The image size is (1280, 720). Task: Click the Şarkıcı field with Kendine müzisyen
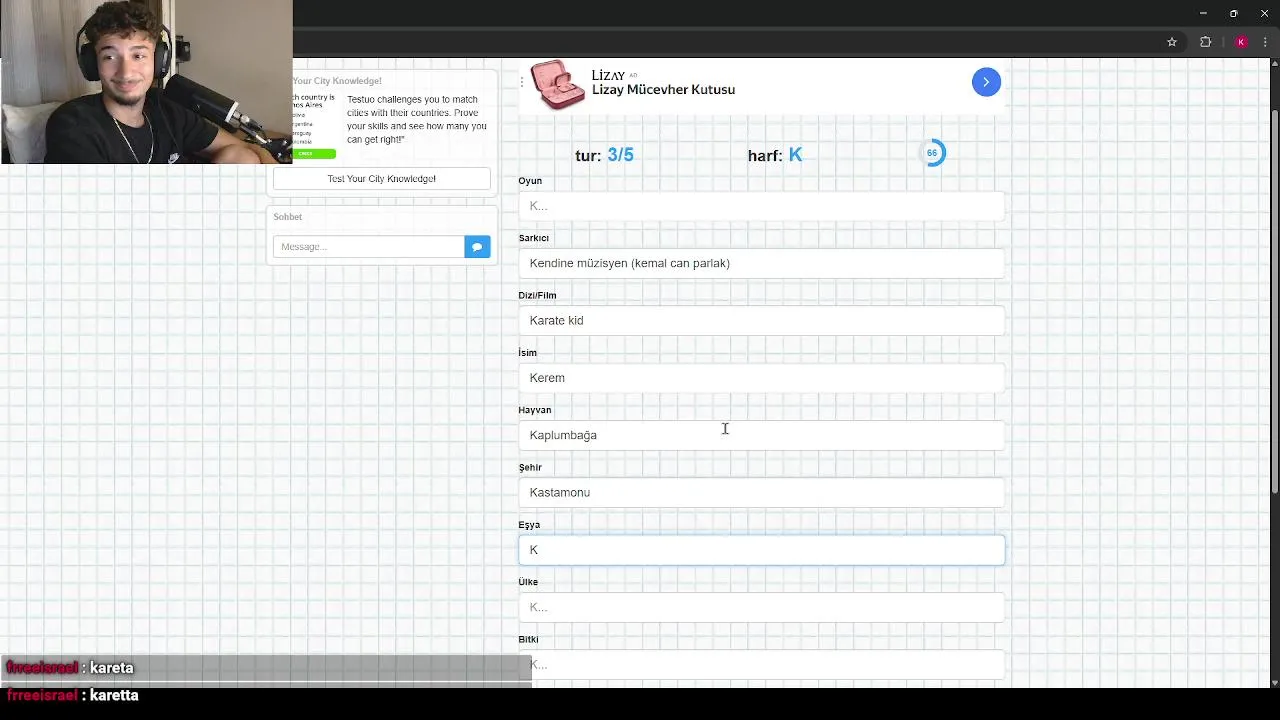point(761,263)
